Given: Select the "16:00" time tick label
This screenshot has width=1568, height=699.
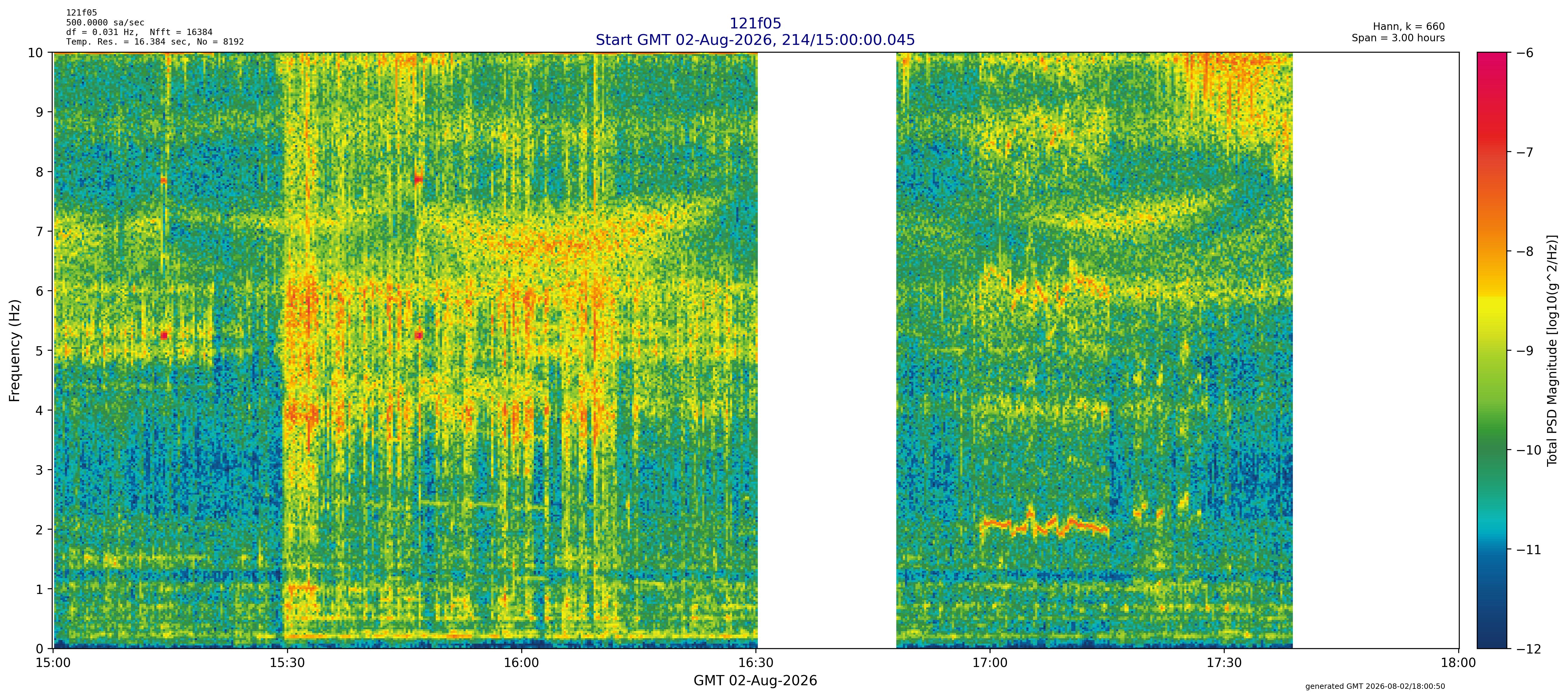Looking at the screenshot, I should [x=522, y=662].
